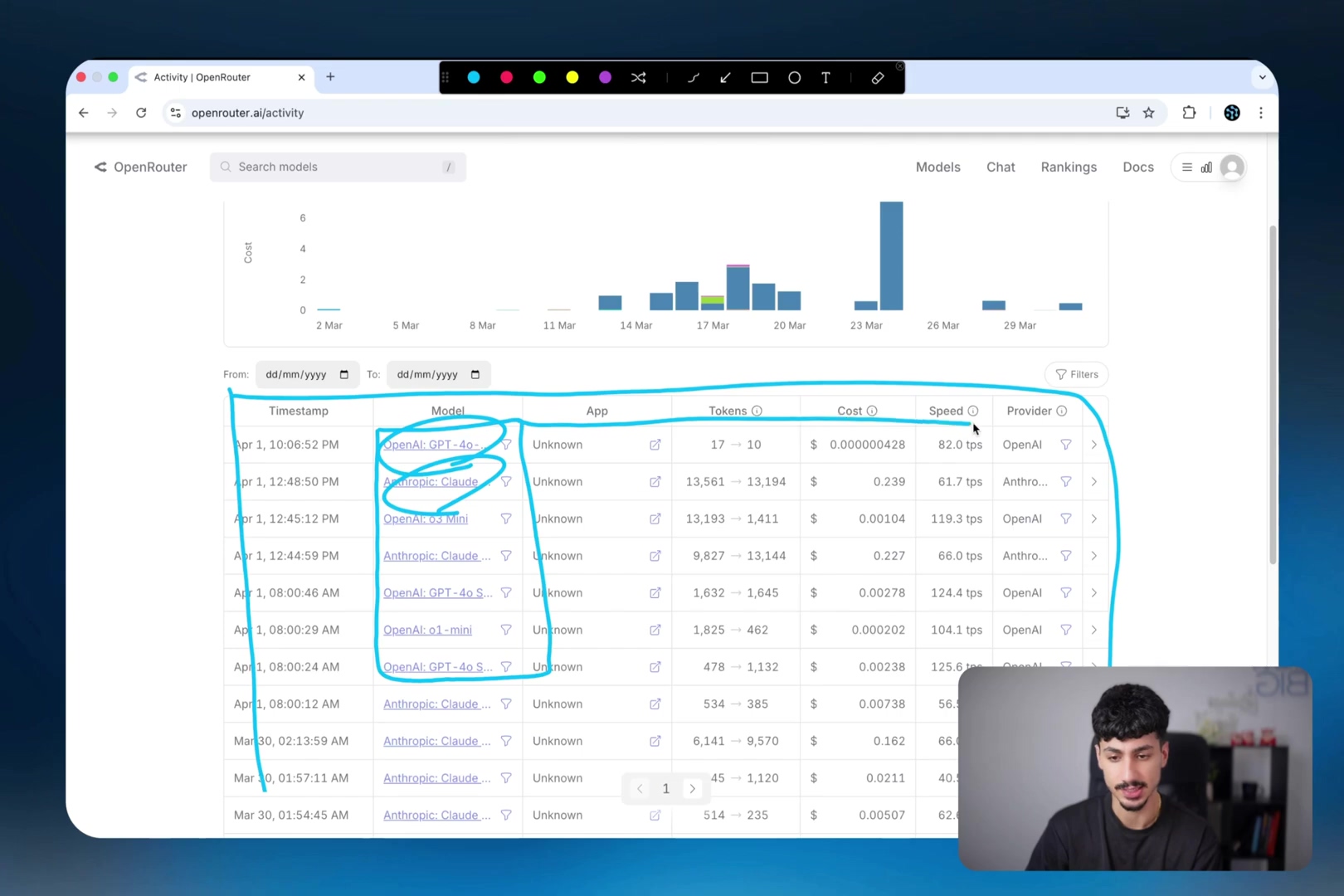Select the freehand line drawing tool

[x=694, y=77]
